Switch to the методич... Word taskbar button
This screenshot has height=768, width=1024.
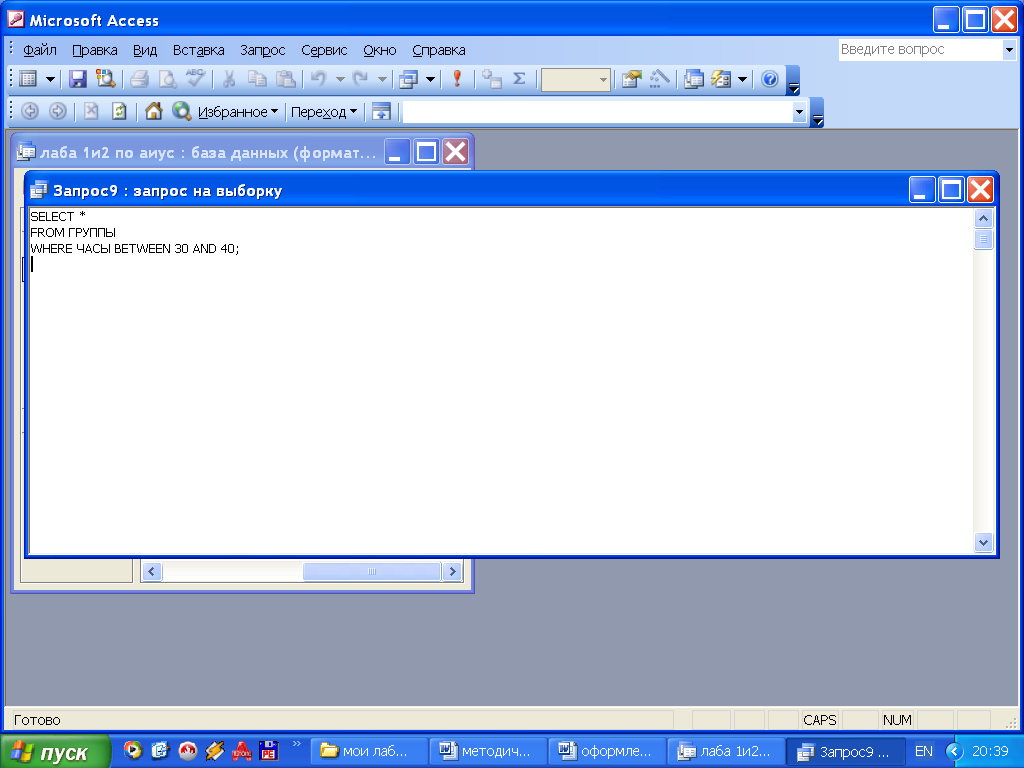488,752
